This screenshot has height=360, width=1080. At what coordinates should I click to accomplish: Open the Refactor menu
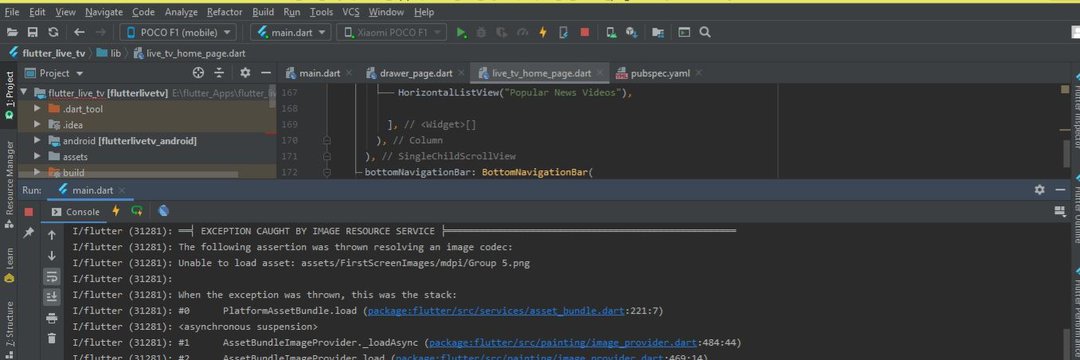click(x=225, y=12)
